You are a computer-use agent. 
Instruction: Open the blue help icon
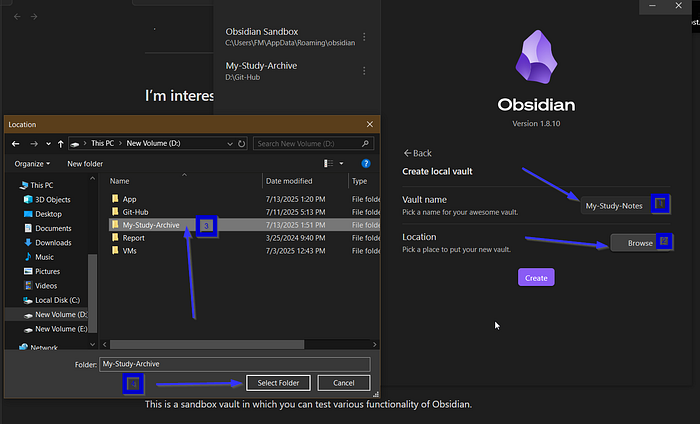point(366,163)
